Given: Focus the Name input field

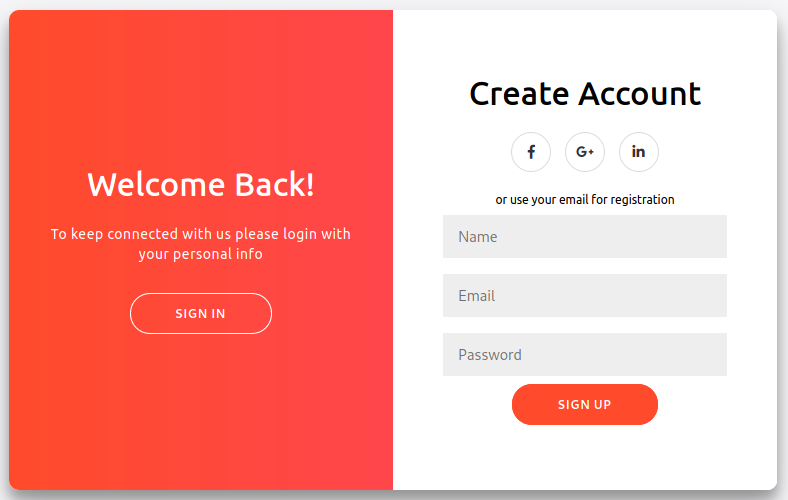Looking at the screenshot, I should point(584,237).
